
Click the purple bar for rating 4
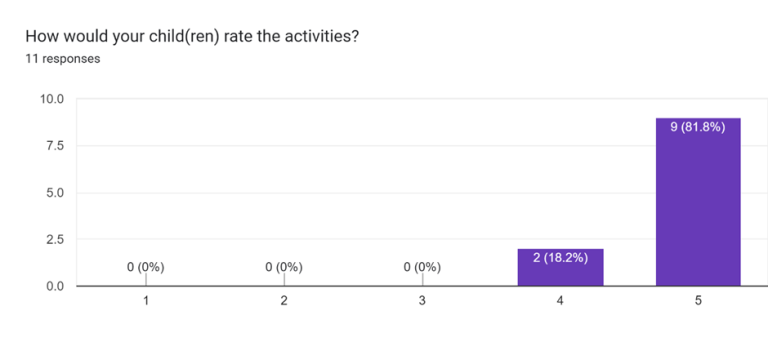point(560,267)
